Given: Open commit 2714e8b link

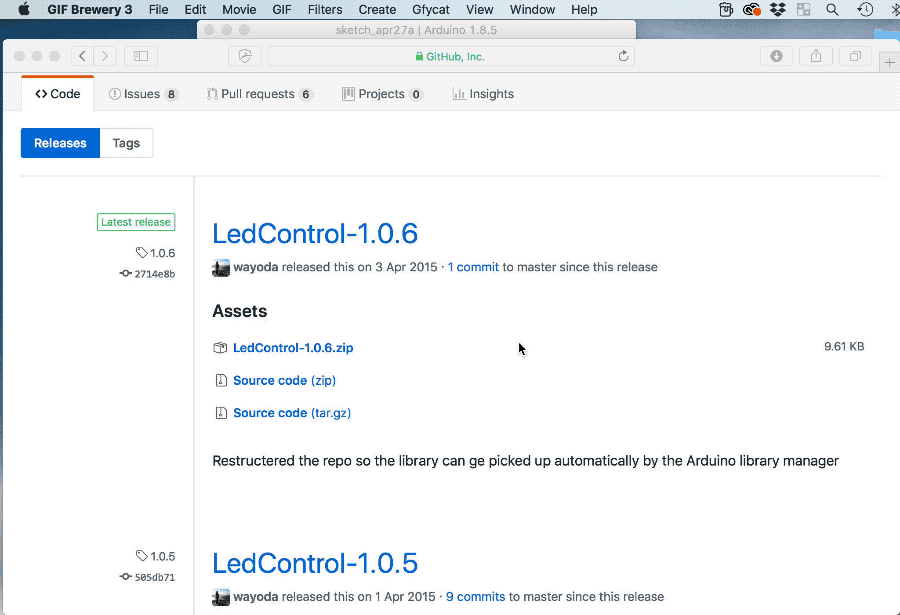Looking at the screenshot, I should tap(154, 274).
